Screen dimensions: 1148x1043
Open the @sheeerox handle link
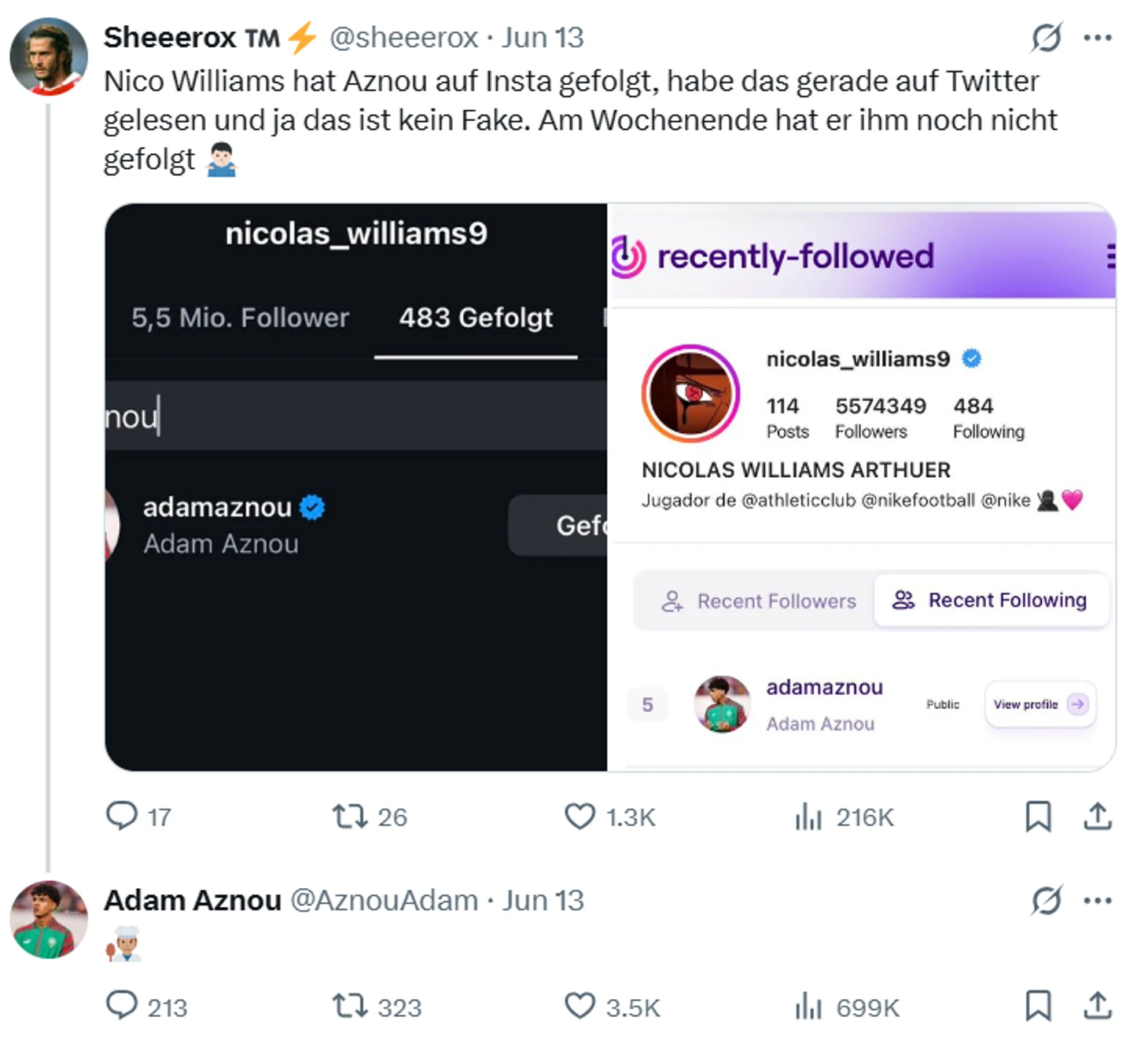403,37
